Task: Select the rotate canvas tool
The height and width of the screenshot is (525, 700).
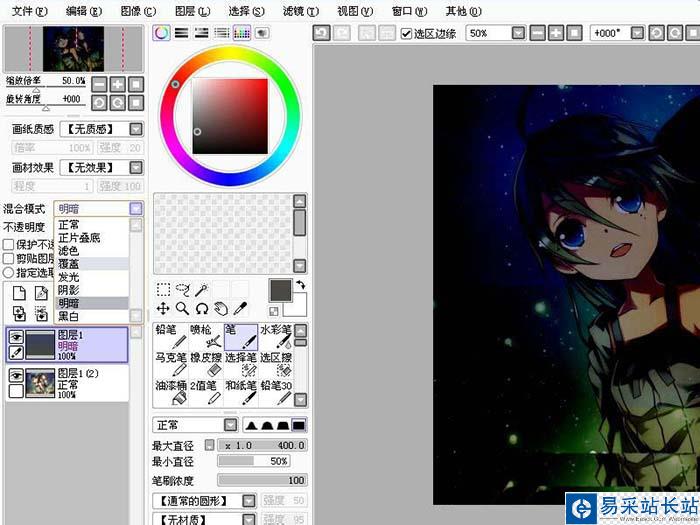Action: coord(202,308)
